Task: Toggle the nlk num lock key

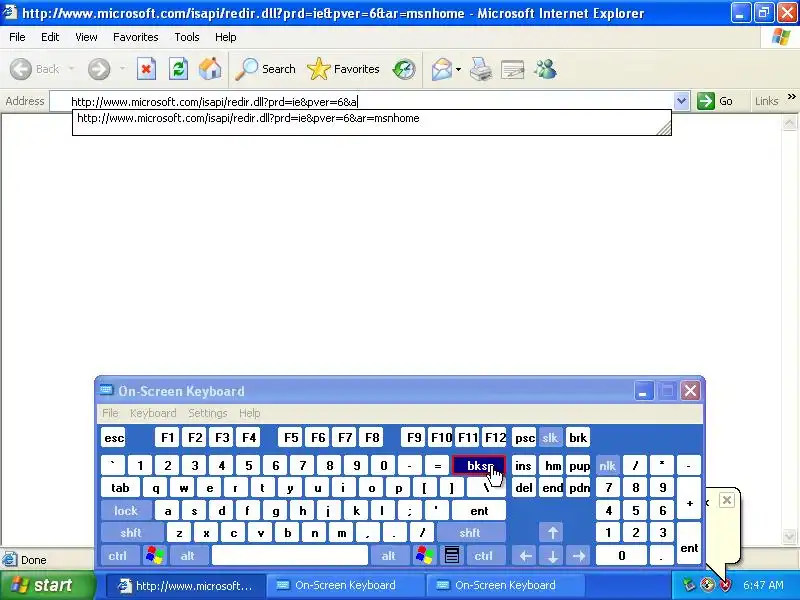Action: point(607,465)
